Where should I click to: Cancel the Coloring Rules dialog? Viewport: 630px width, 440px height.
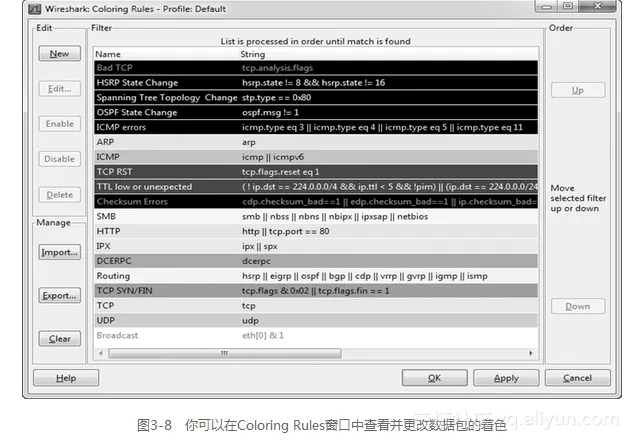pyautogui.click(x=577, y=378)
